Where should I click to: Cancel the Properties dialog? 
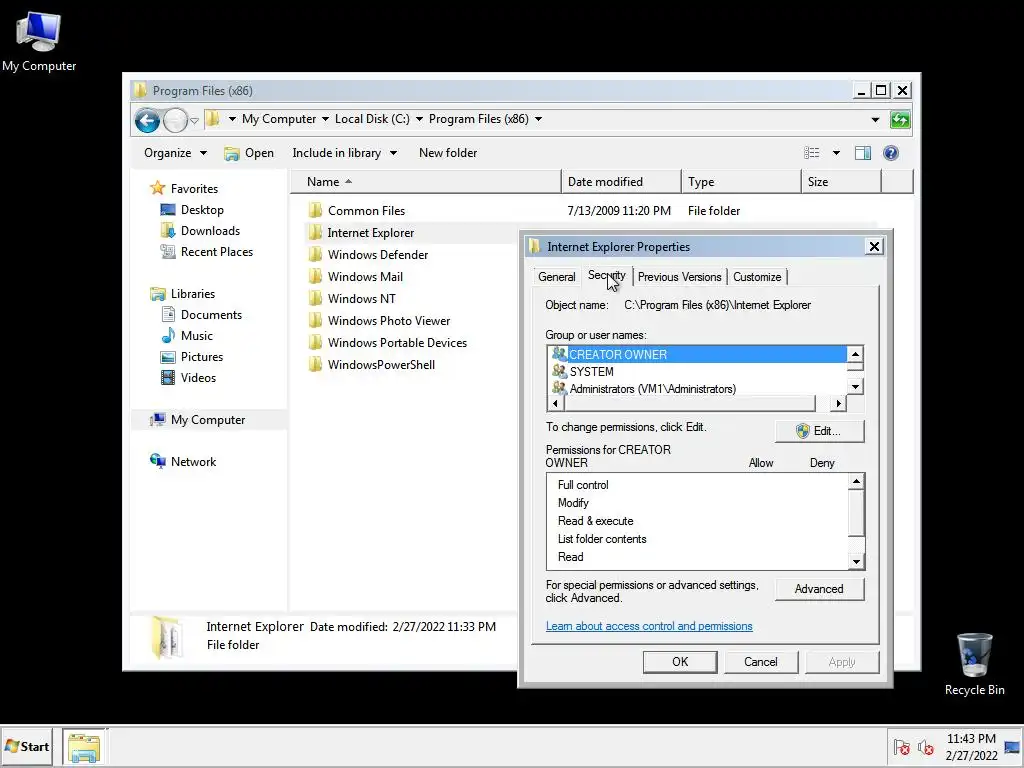pyautogui.click(x=761, y=662)
